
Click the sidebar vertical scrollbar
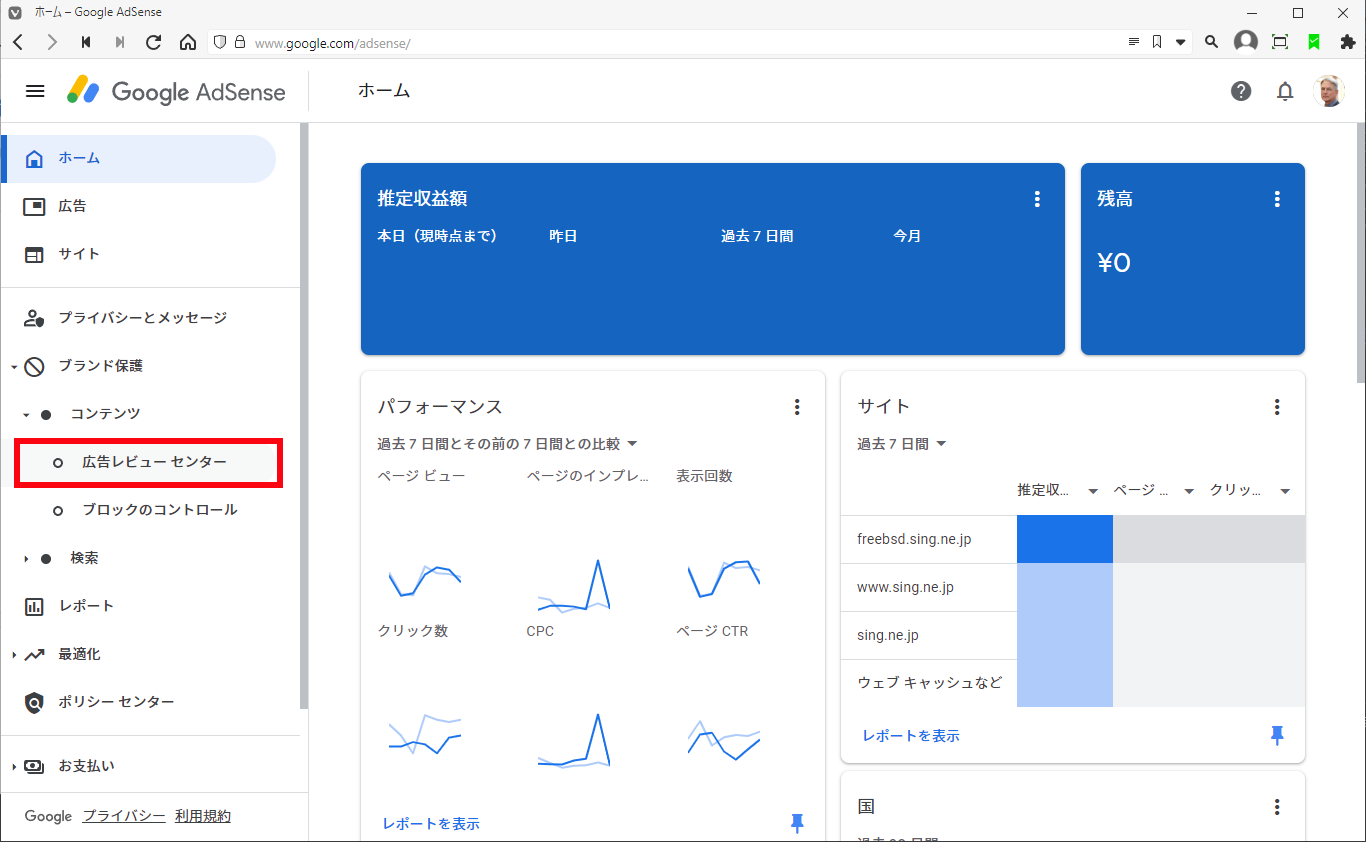pyautogui.click(x=304, y=416)
